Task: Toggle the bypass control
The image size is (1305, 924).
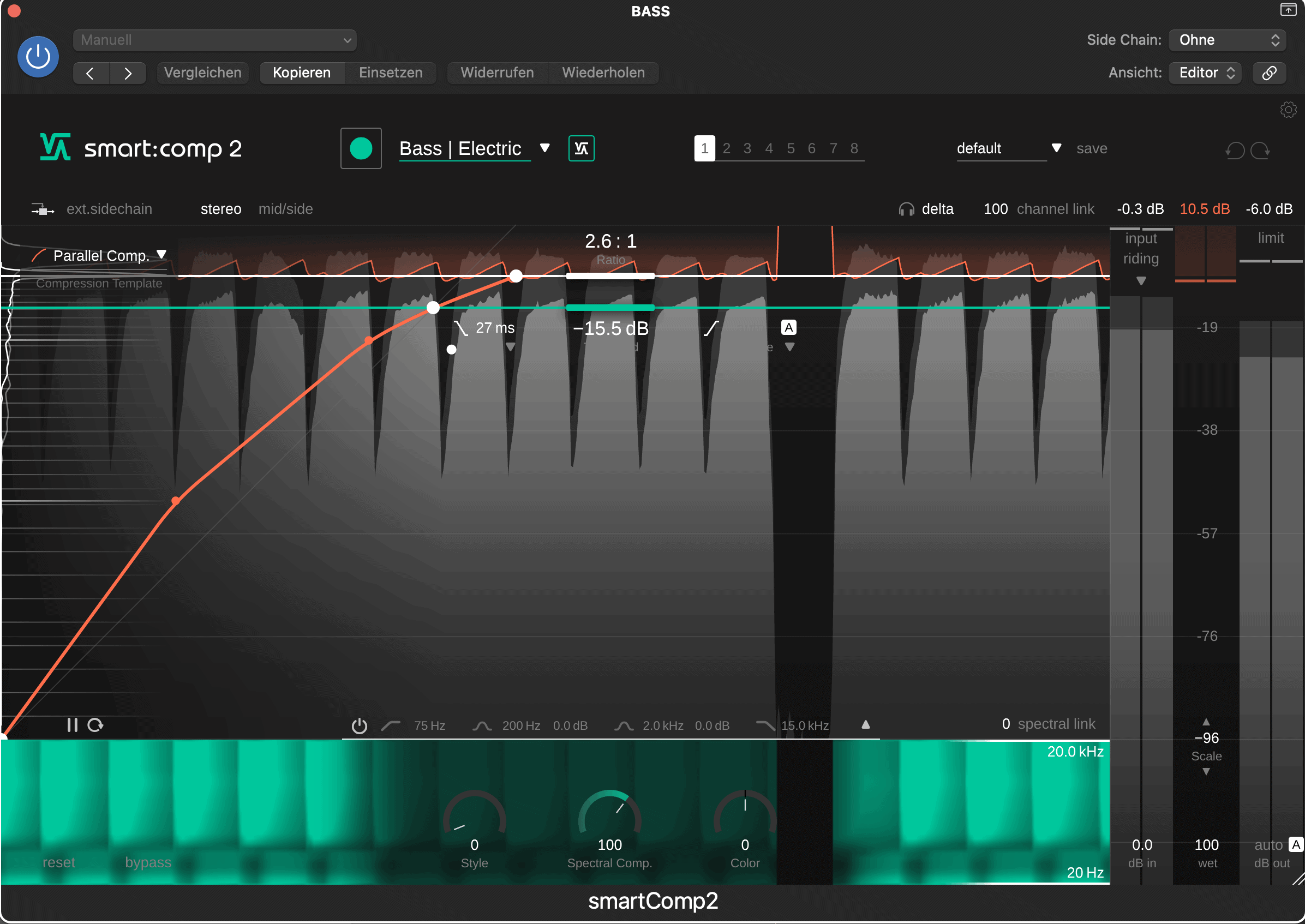Action: [x=148, y=862]
